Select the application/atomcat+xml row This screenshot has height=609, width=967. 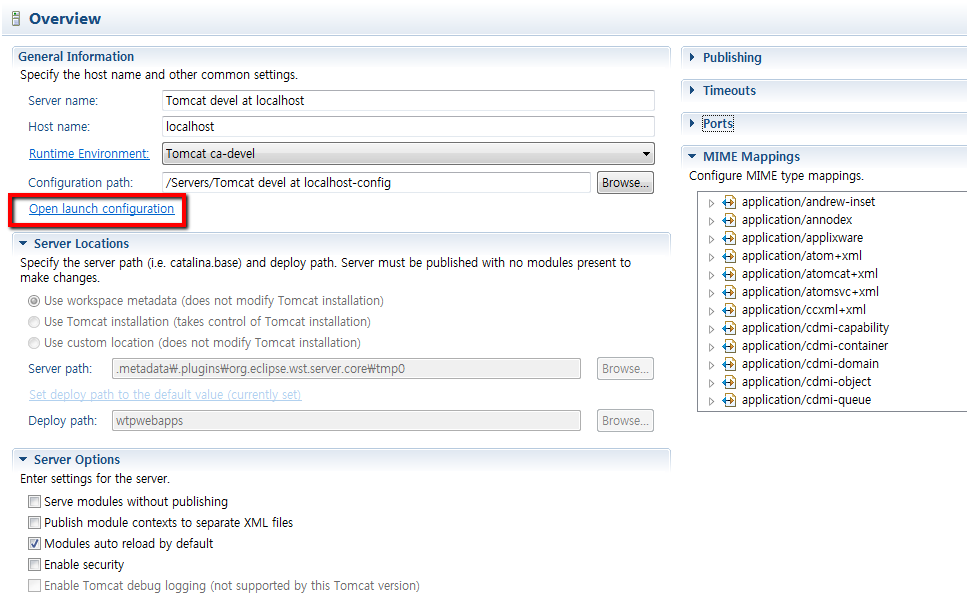[810, 274]
